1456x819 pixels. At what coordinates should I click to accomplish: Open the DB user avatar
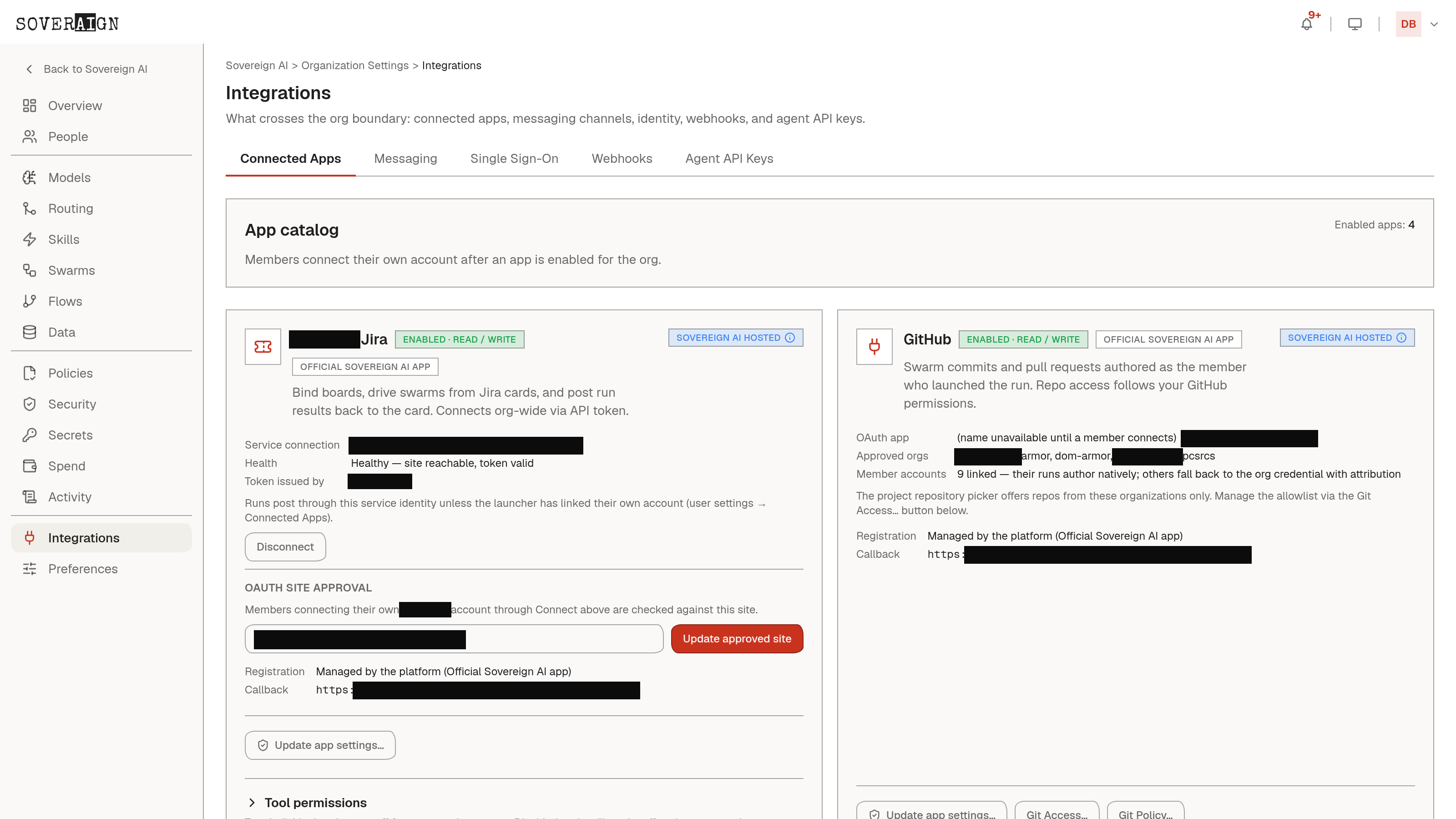point(1408,24)
